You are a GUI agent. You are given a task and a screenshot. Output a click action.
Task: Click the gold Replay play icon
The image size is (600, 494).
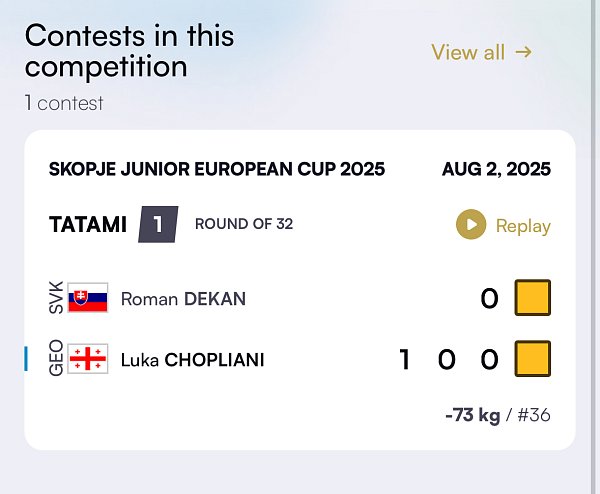click(x=471, y=224)
